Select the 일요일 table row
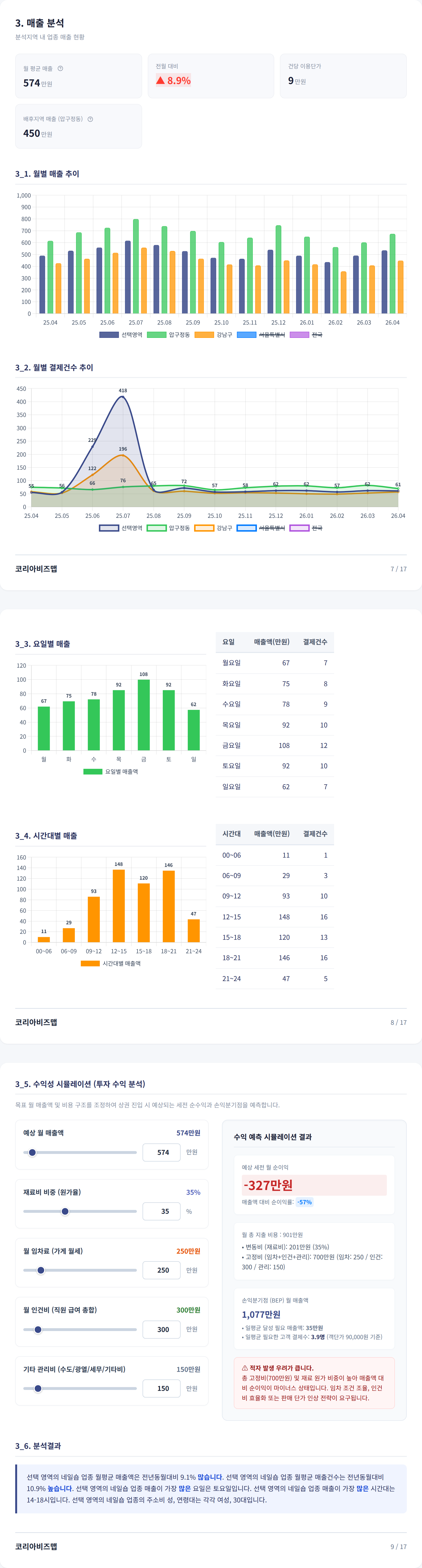 [275, 787]
